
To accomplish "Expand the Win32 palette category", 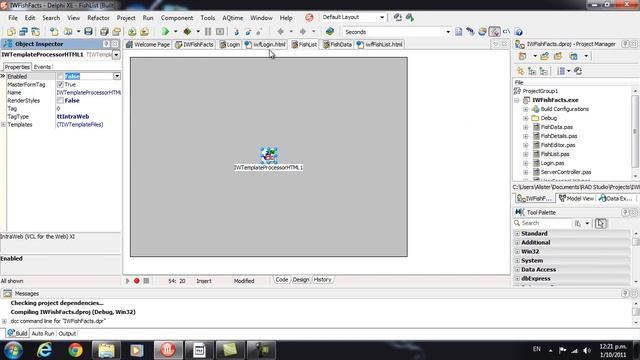I will 517,251.
